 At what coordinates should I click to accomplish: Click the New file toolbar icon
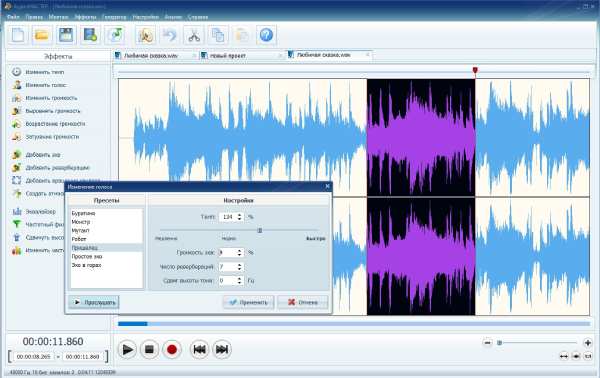pyautogui.click(x=18, y=35)
